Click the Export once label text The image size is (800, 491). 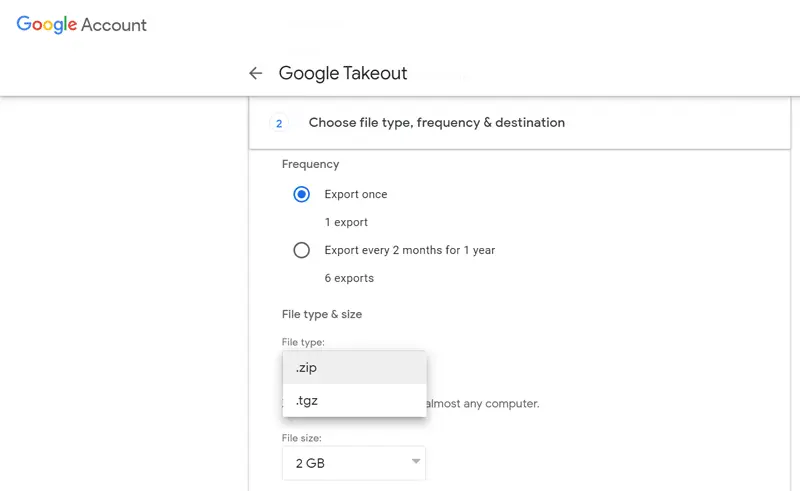click(x=355, y=194)
